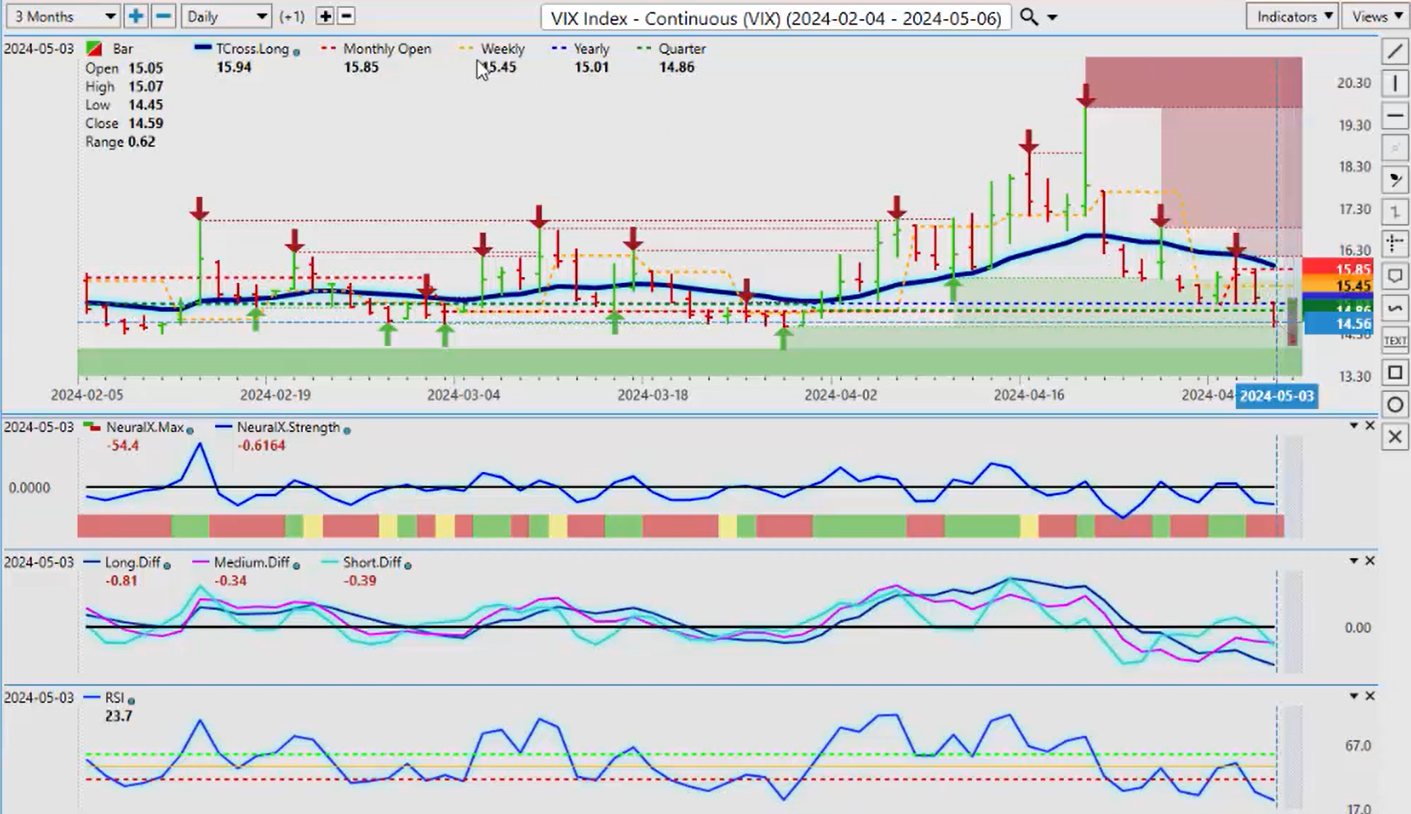
Task: Click the info dot beside Long.Diff
Action: (167, 564)
